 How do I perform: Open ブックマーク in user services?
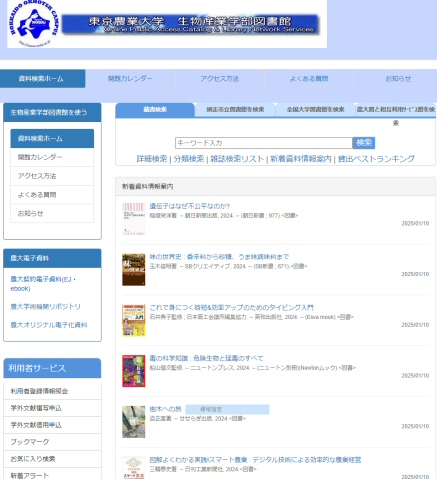pyautogui.click(x=52, y=442)
